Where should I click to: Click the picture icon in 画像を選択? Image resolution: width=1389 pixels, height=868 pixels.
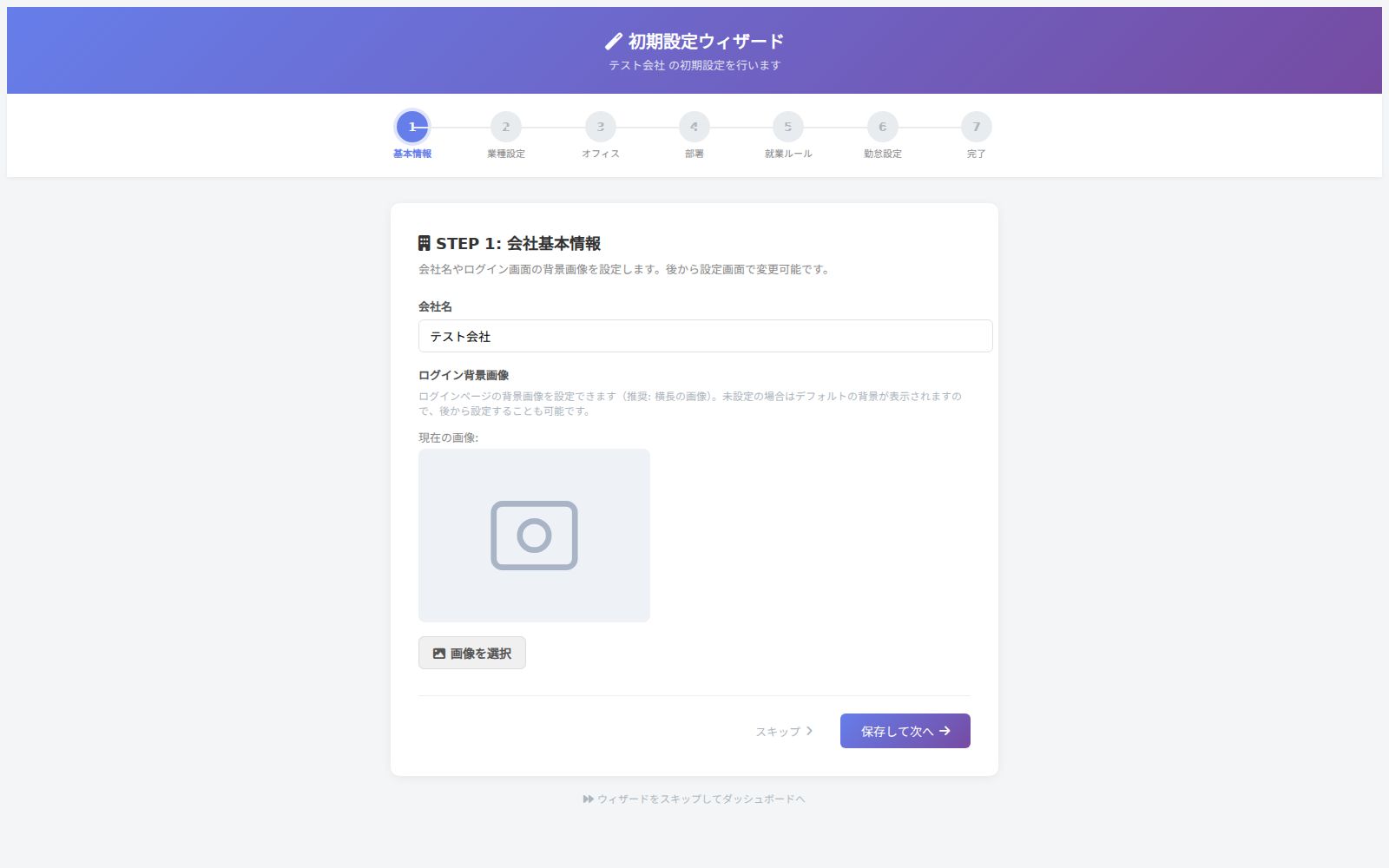[439, 654]
